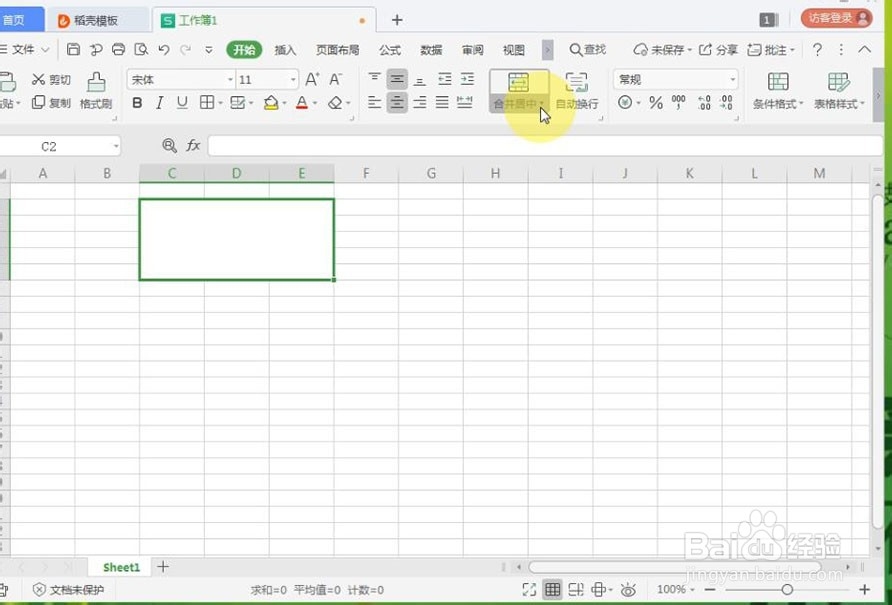Open 宋体 font name dropdown
The width and height of the screenshot is (892, 605).
(230, 80)
